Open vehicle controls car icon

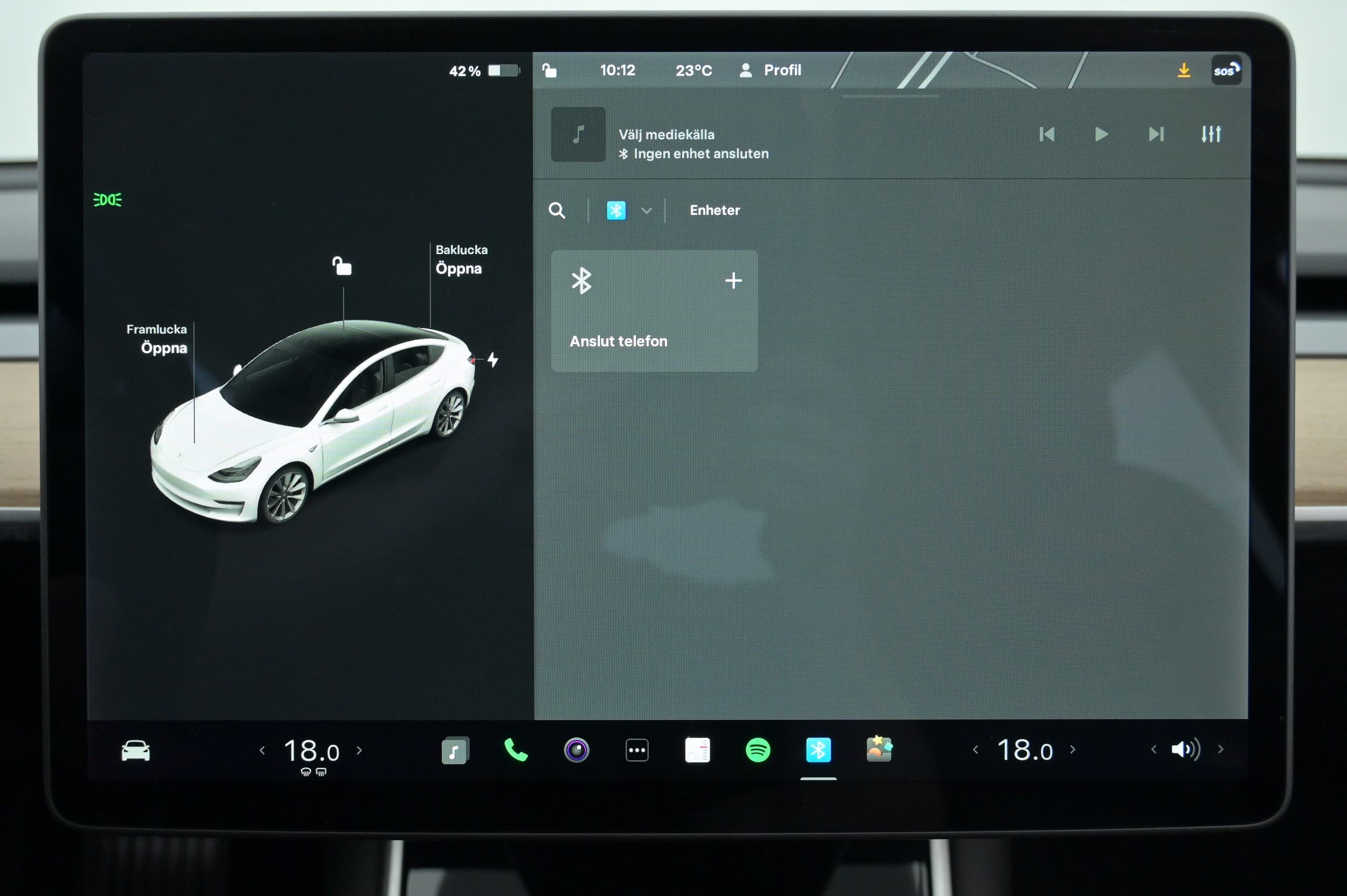click(135, 751)
